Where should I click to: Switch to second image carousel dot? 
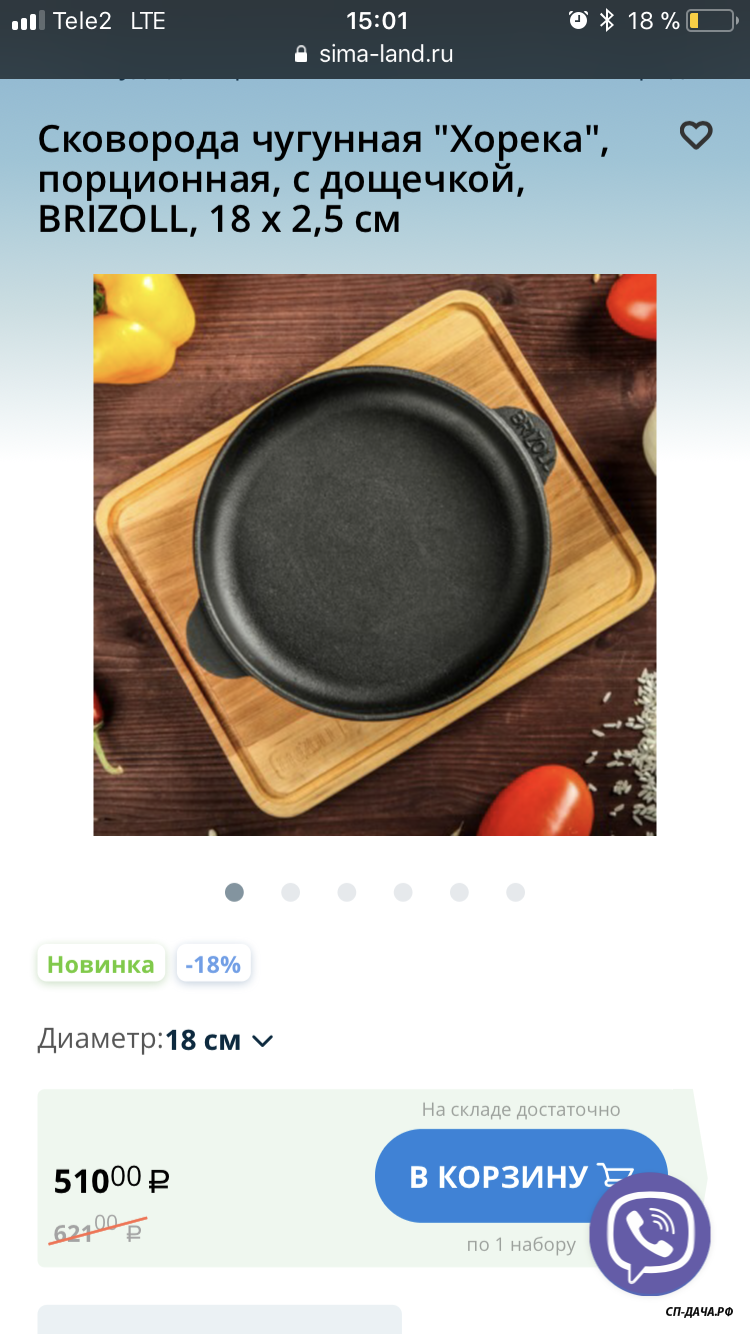coord(290,892)
